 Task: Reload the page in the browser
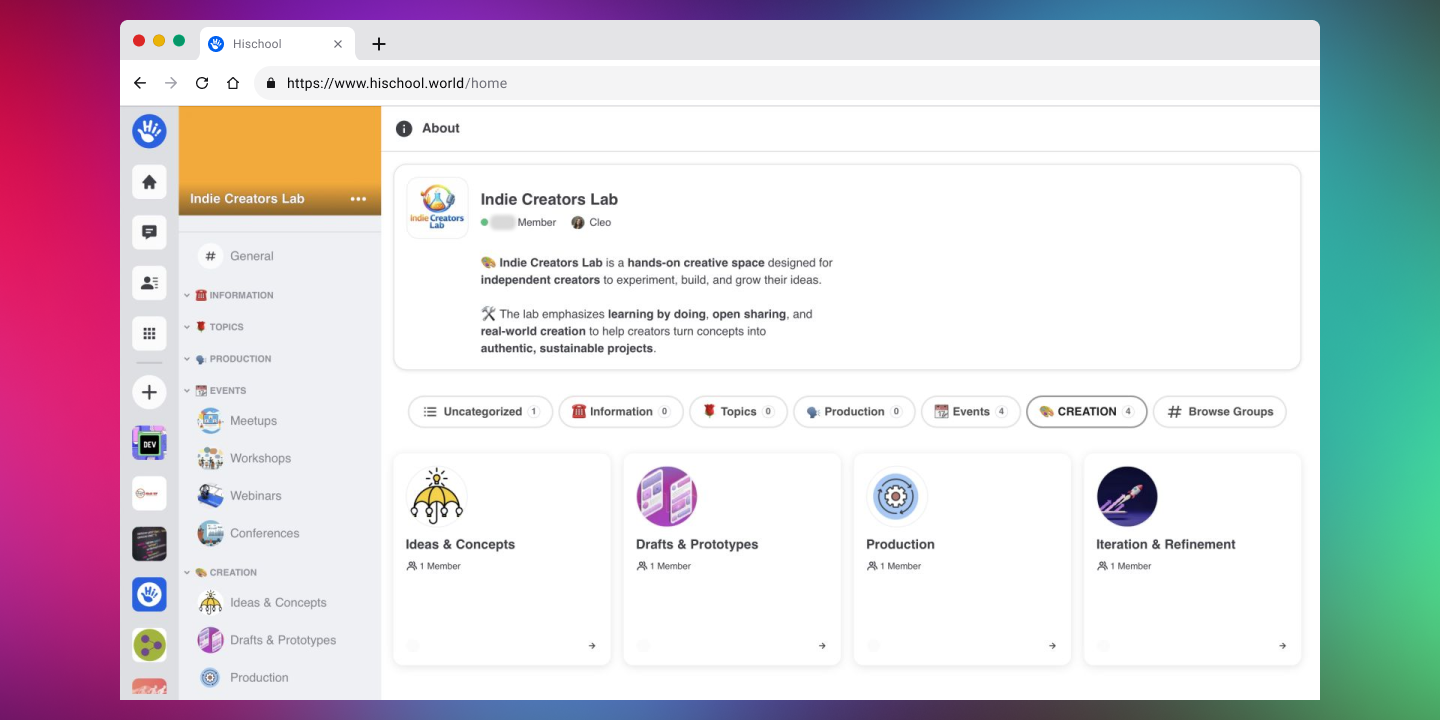(x=202, y=84)
